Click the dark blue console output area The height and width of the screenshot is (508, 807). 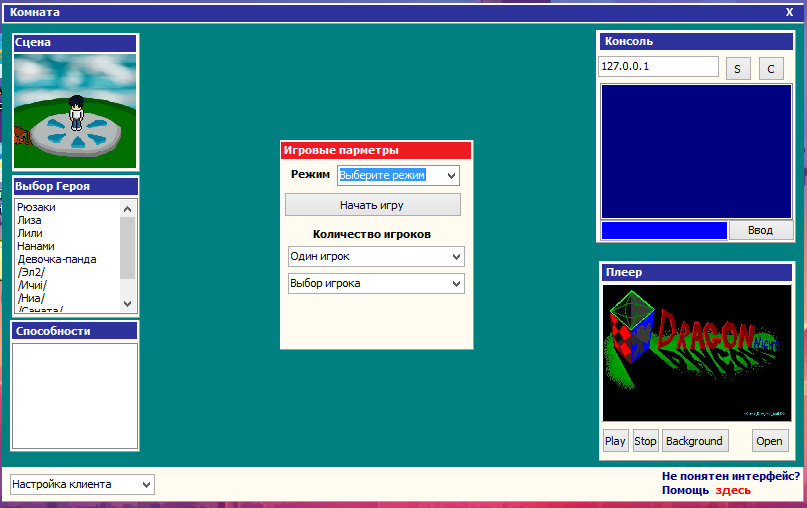[x=696, y=152]
